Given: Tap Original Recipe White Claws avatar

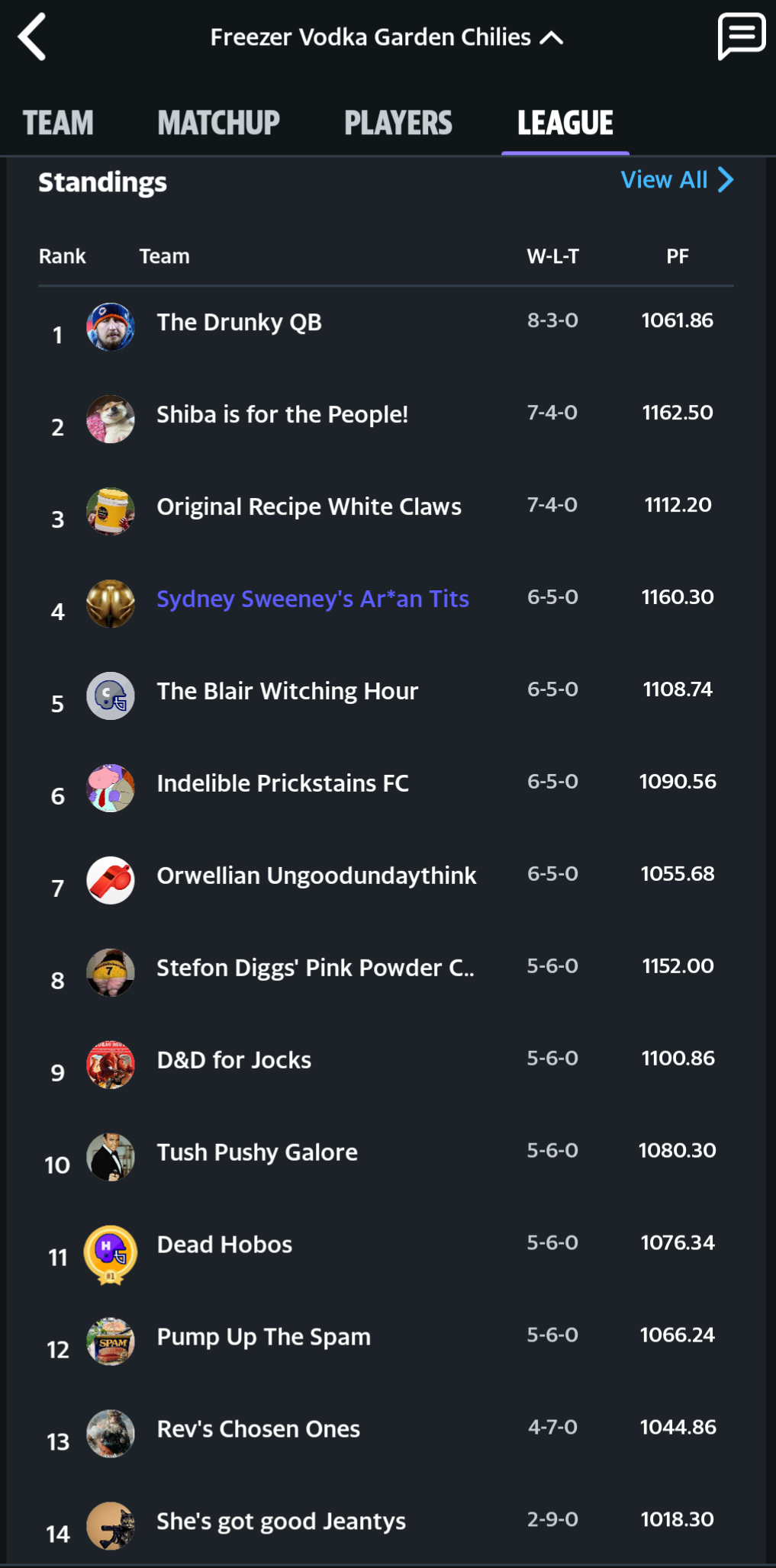Looking at the screenshot, I should [x=111, y=512].
